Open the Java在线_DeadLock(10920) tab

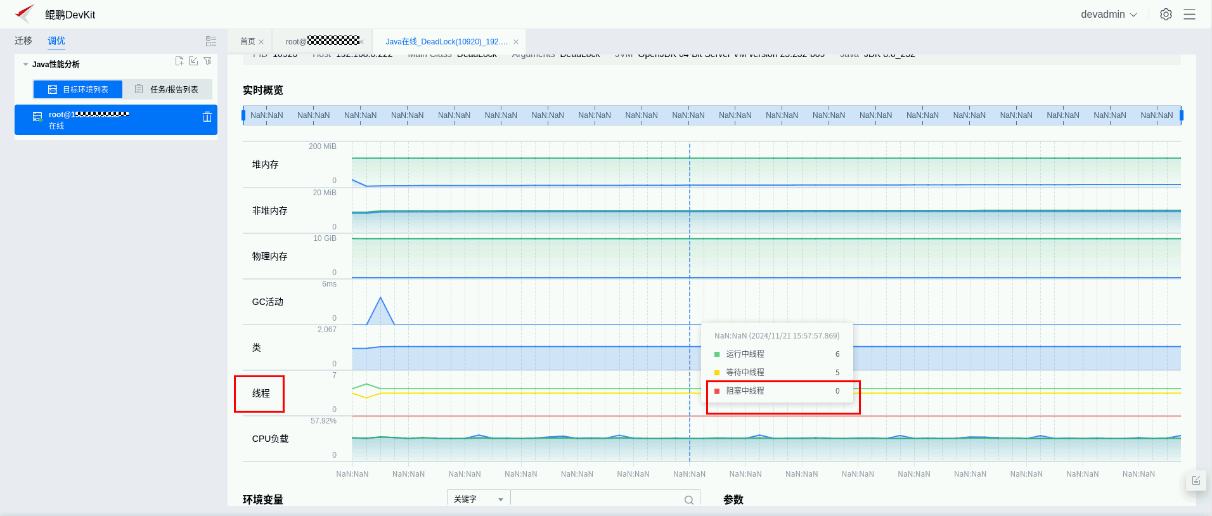[x=447, y=41]
